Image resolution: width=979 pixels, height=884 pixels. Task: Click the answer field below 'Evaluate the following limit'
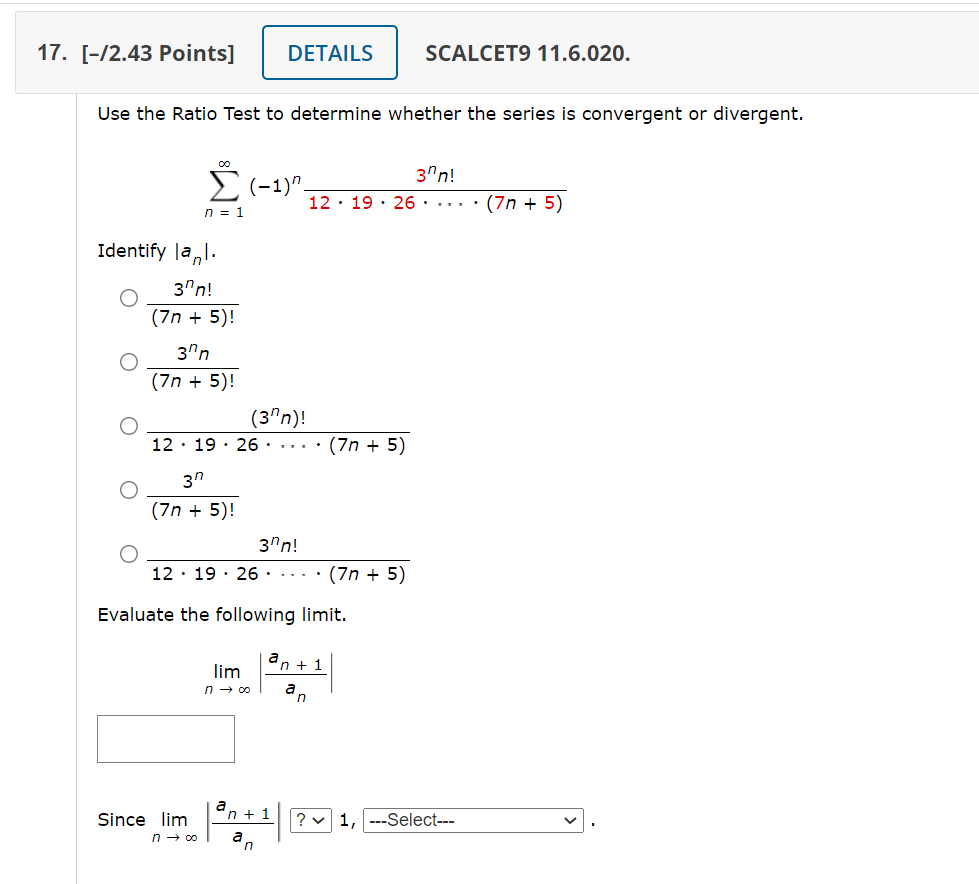pos(165,738)
